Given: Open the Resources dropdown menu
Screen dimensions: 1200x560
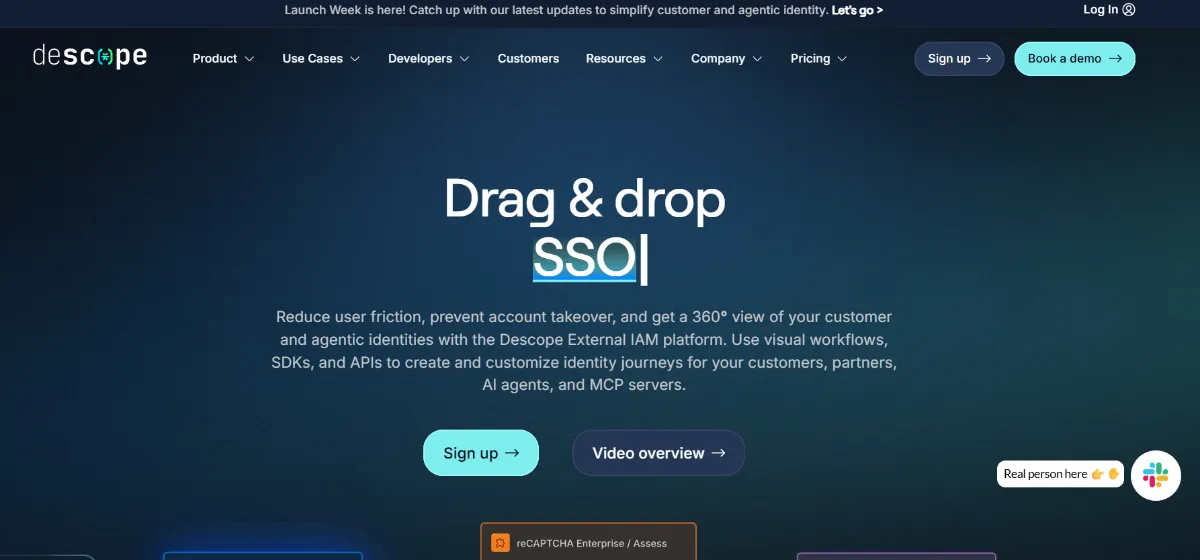Looking at the screenshot, I should [624, 59].
